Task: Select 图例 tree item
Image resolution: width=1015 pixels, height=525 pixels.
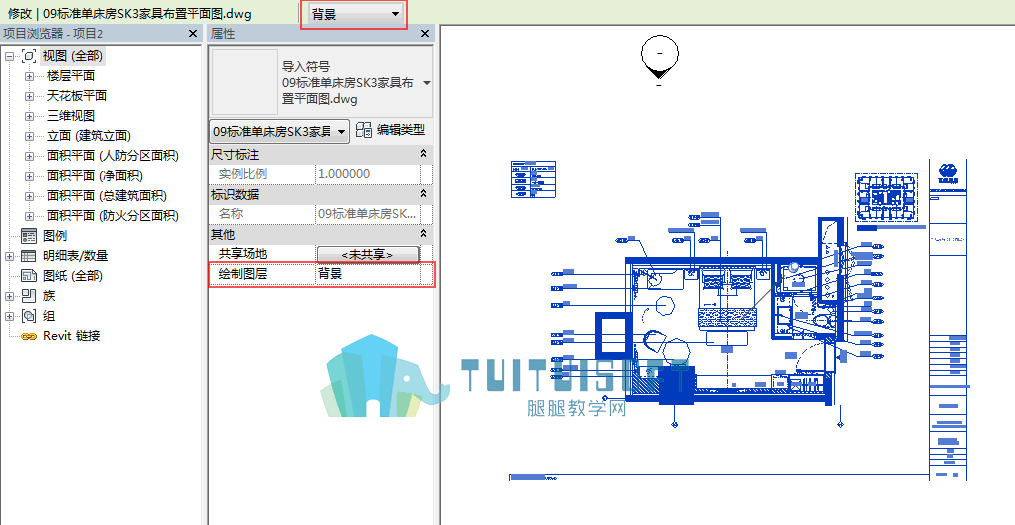Action: pyautogui.click(x=55, y=236)
